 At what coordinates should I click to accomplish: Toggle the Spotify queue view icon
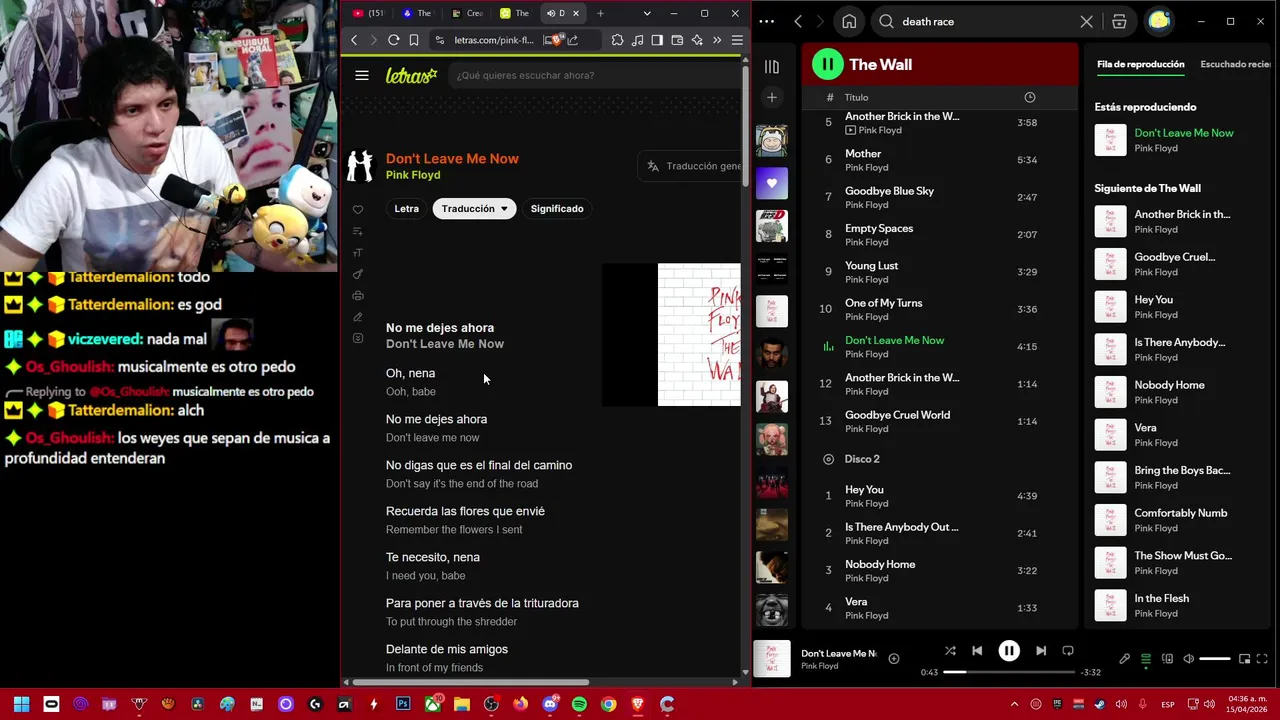click(x=1146, y=659)
